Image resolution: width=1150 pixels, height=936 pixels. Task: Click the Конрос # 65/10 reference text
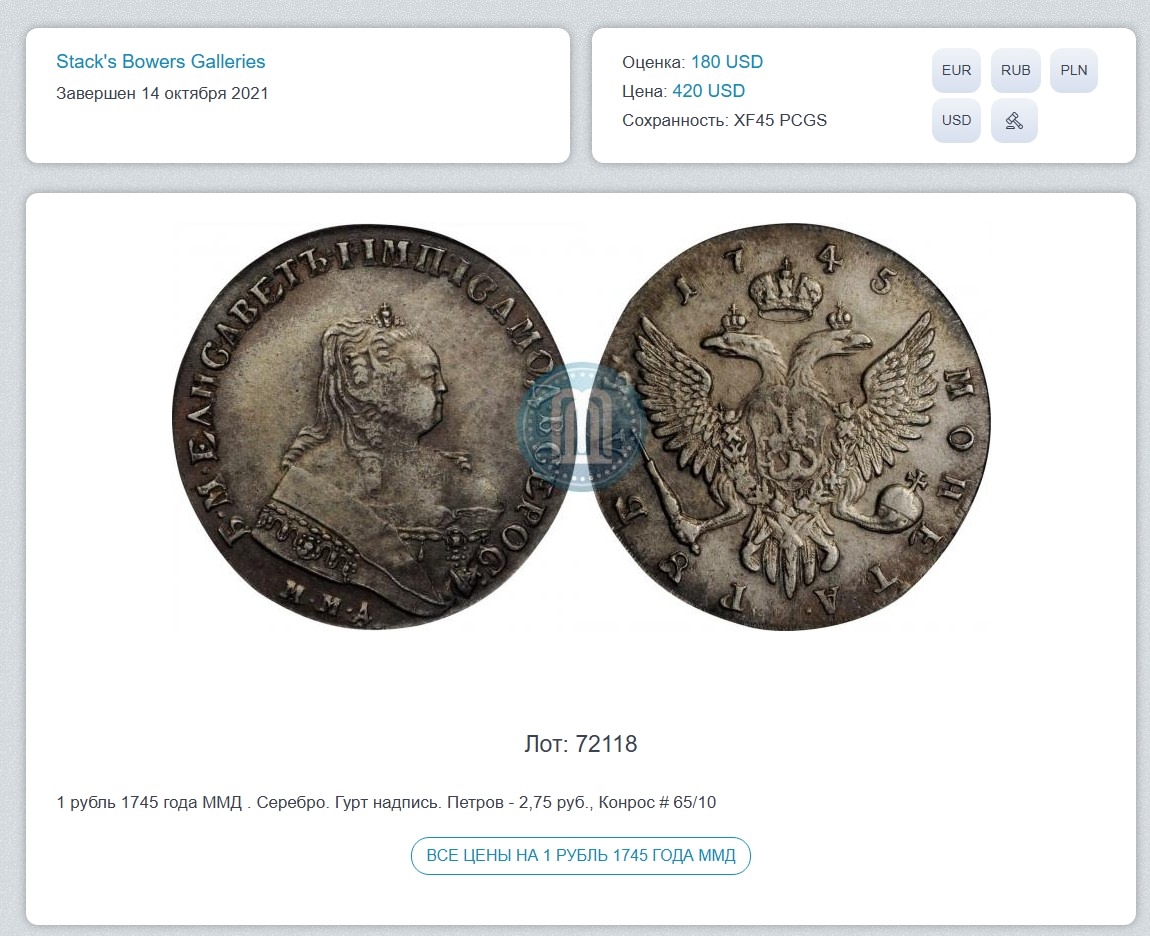coord(657,802)
